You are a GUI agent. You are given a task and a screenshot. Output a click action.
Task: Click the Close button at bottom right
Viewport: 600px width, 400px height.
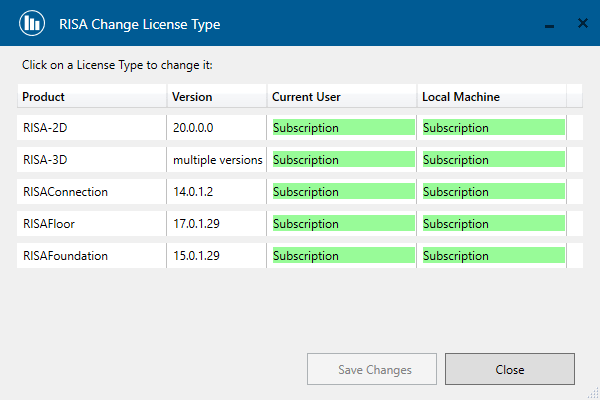click(509, 369)
